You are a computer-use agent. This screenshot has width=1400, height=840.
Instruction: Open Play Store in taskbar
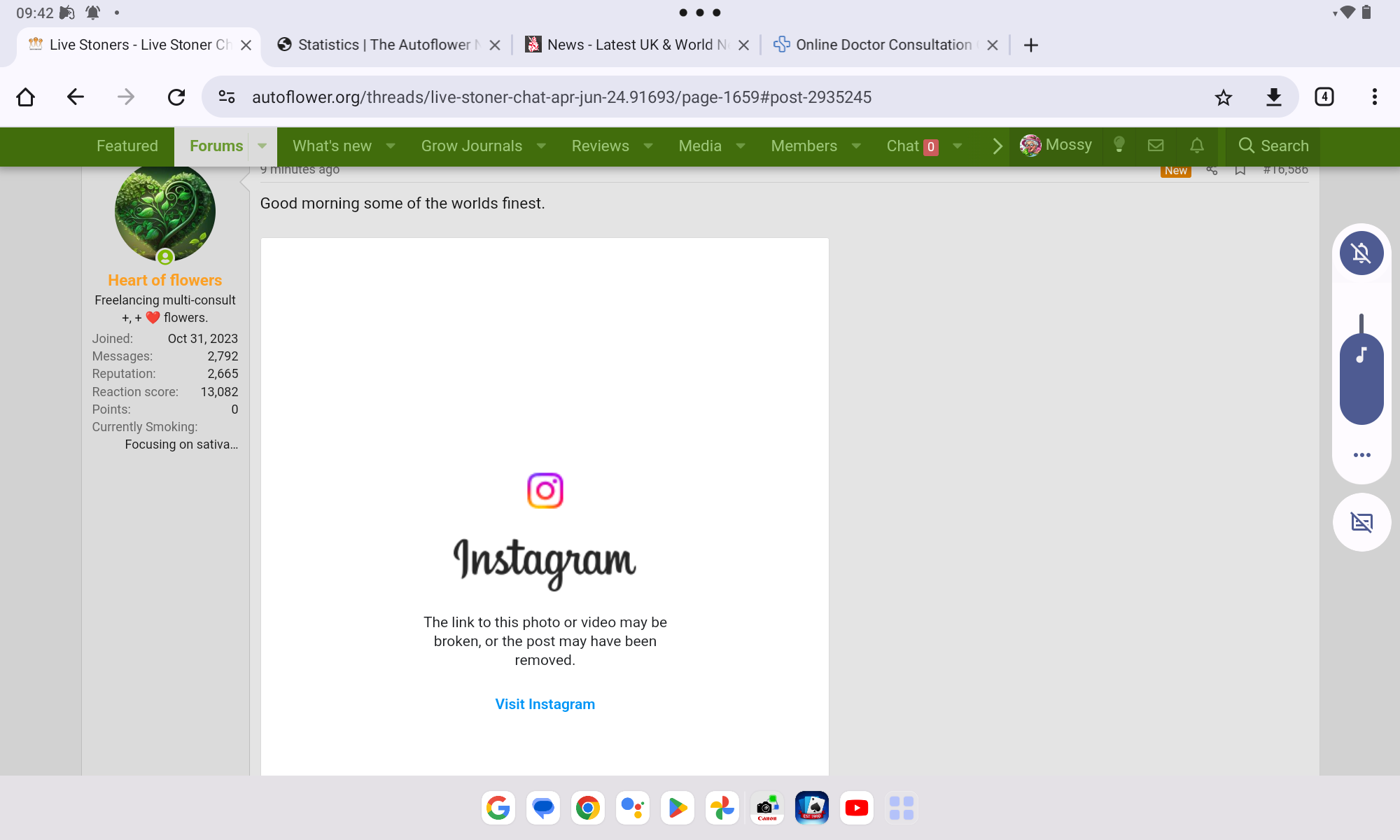(678, 808)
